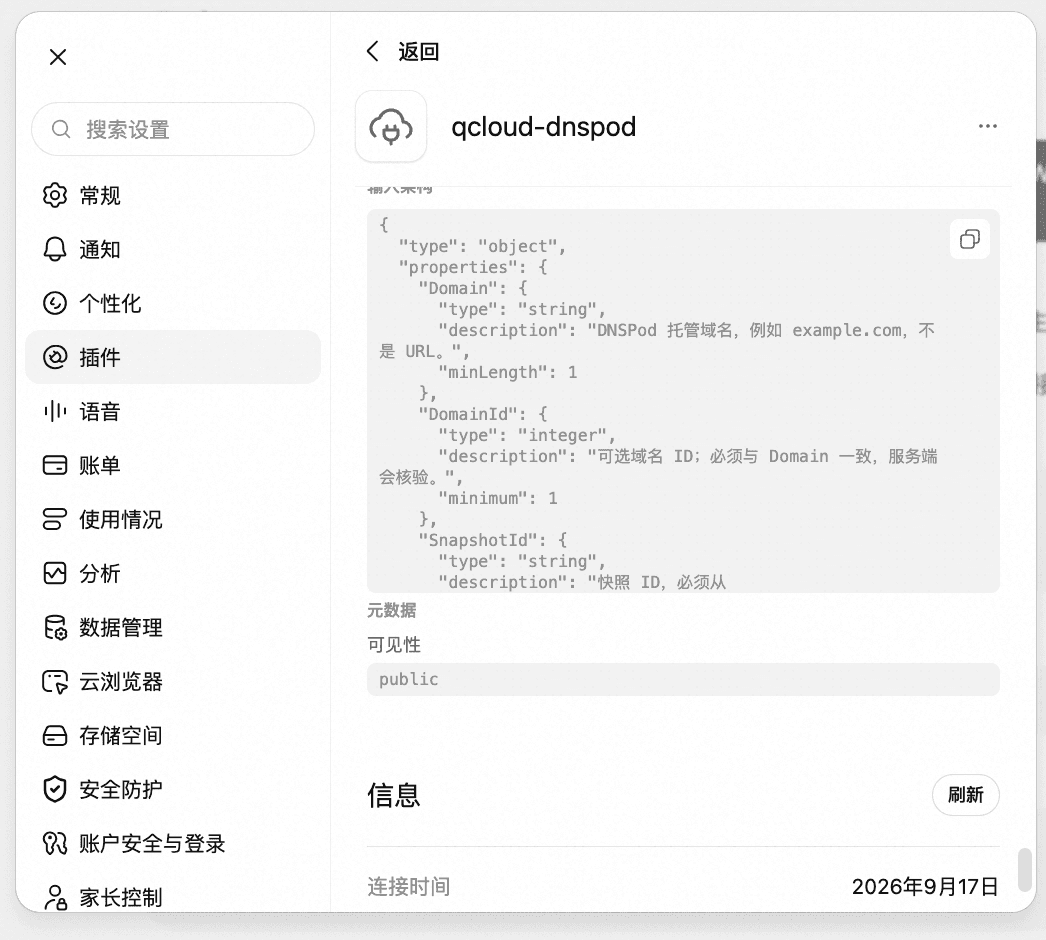Click the 分析 chart icon

click(x=55, y=573)
